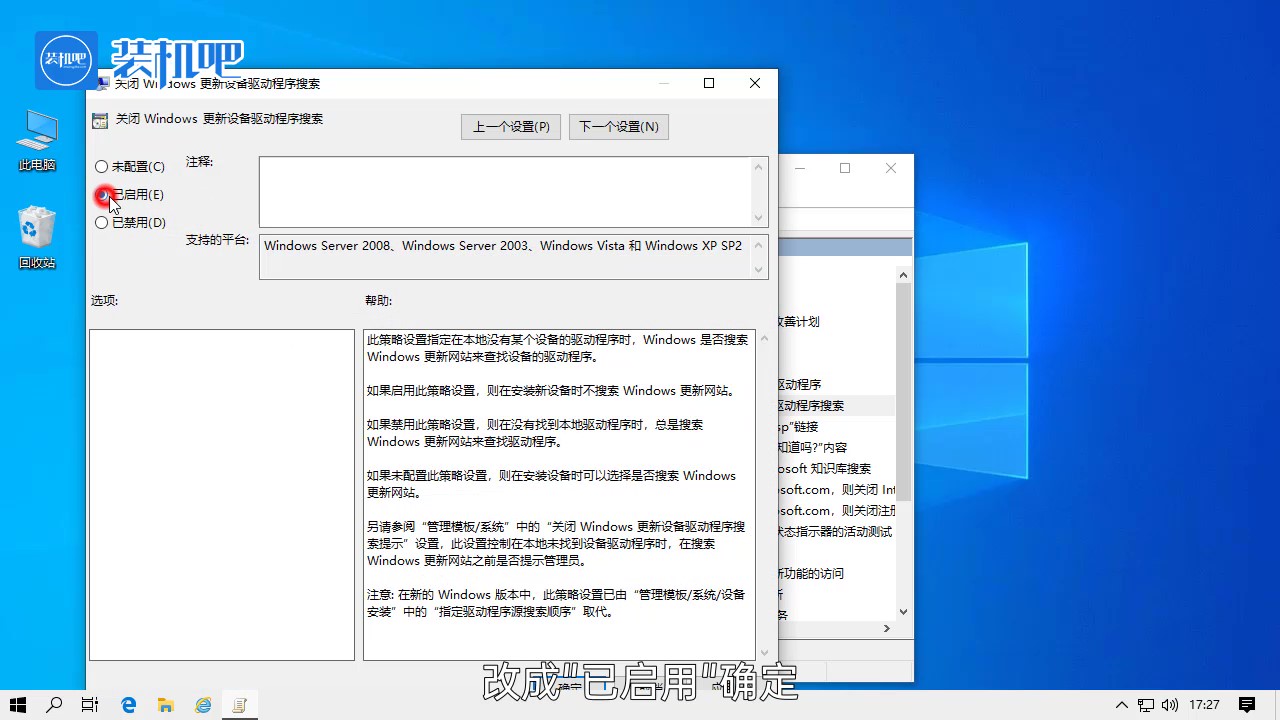Open File Explorer from the taskbar
Image resolution: width=1280 pixels, height=720 pixels.
(166, 704)
